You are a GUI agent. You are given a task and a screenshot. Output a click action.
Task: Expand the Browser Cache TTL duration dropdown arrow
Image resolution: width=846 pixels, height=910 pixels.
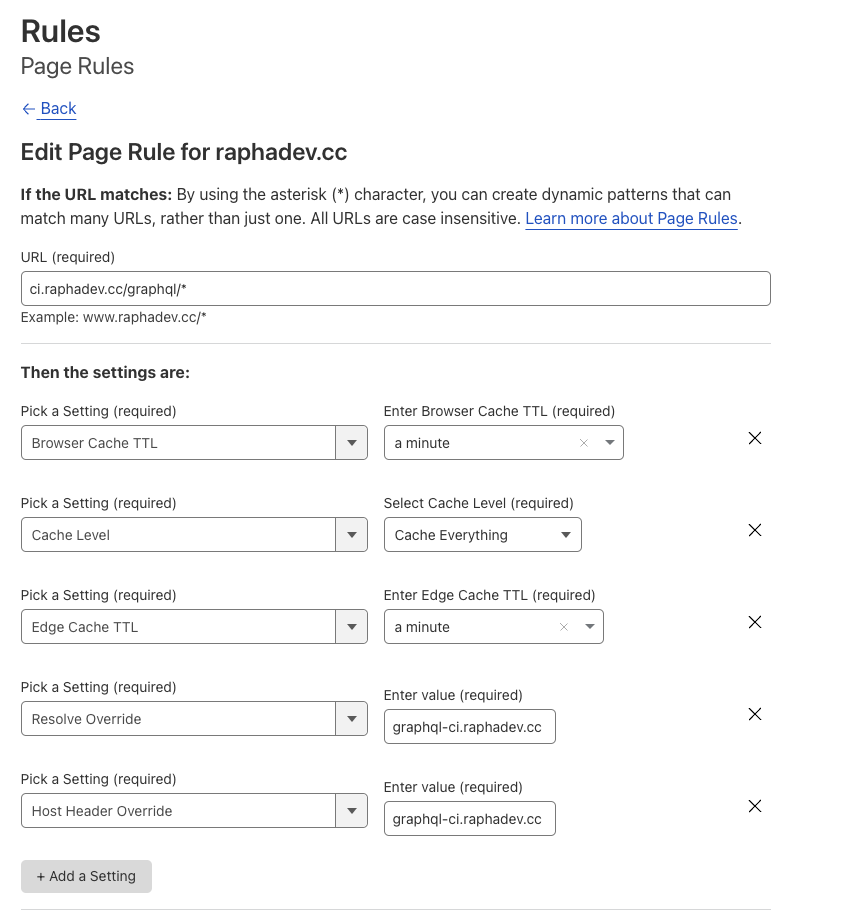610,443
